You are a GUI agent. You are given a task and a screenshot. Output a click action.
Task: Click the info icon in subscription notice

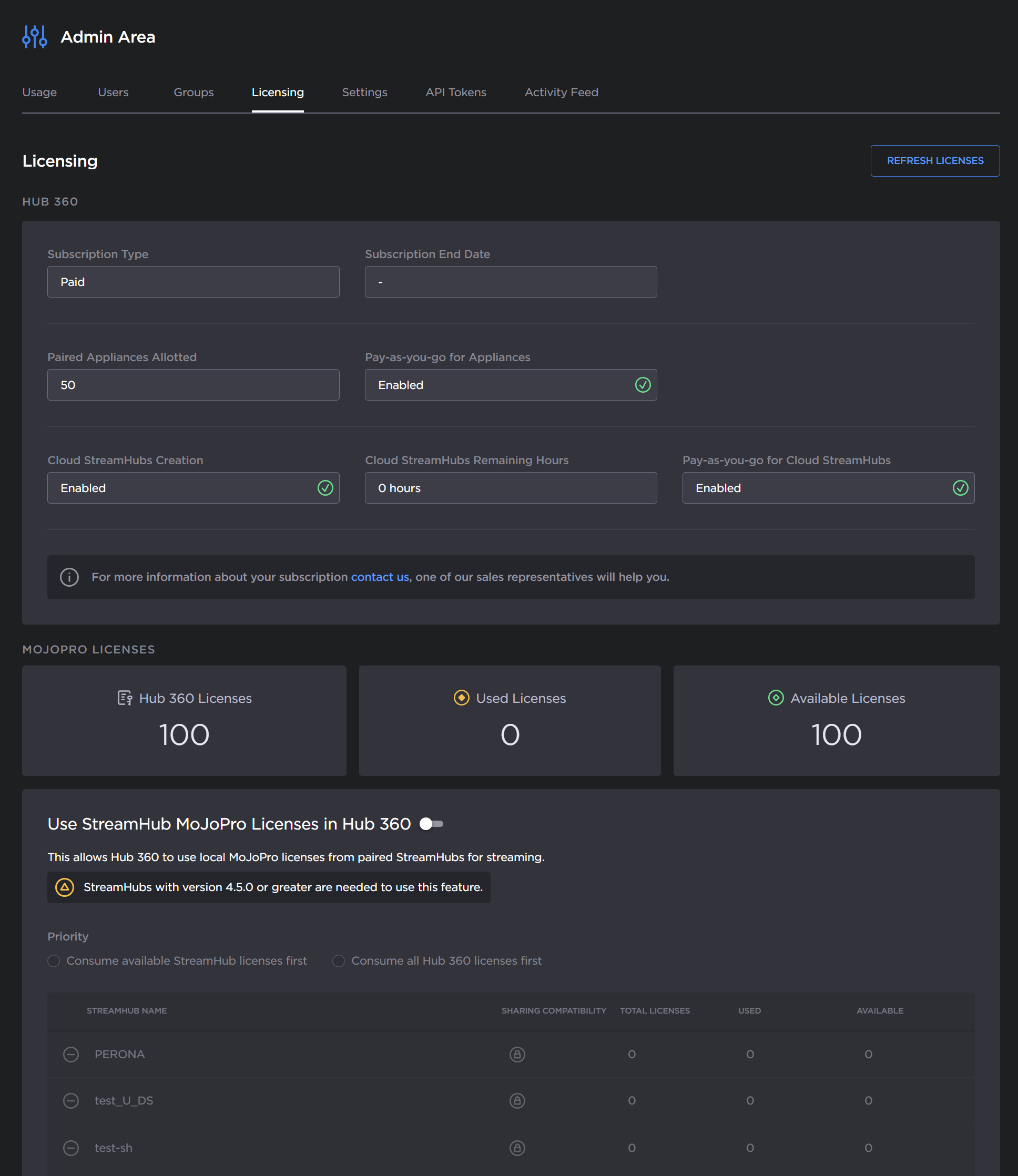69,577
